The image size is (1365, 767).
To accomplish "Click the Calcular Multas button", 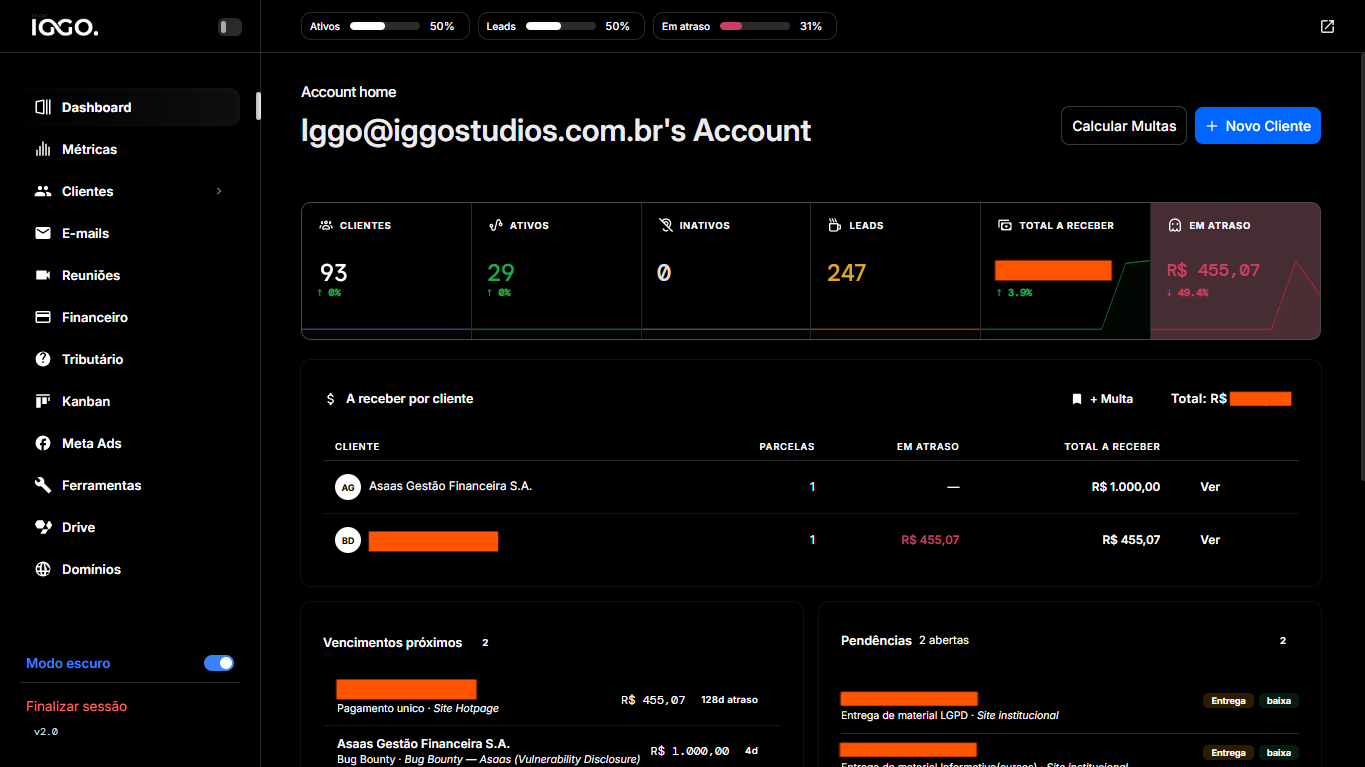I will click(x=1124, y=126).
